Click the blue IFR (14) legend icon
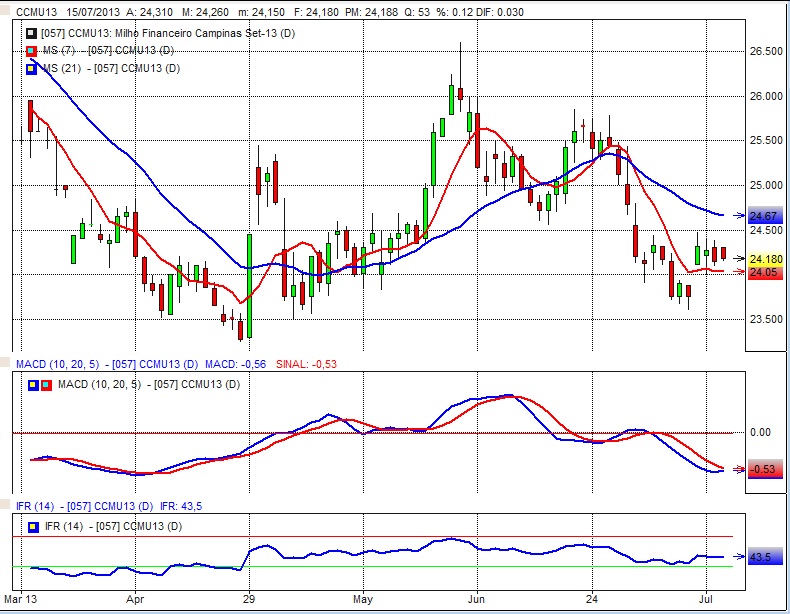The height and width of the screenshot is (614, 790). coord(34,525)
